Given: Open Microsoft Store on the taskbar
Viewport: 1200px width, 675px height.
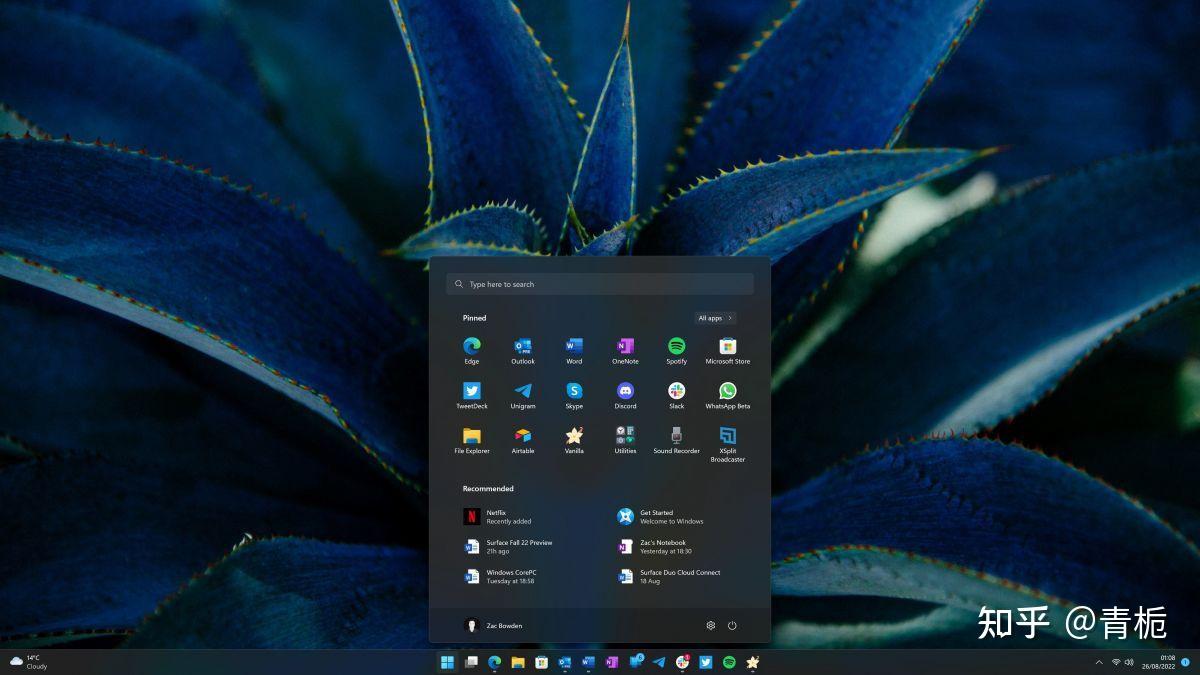Looking at the screenshot, I should [x=541, y=662].
